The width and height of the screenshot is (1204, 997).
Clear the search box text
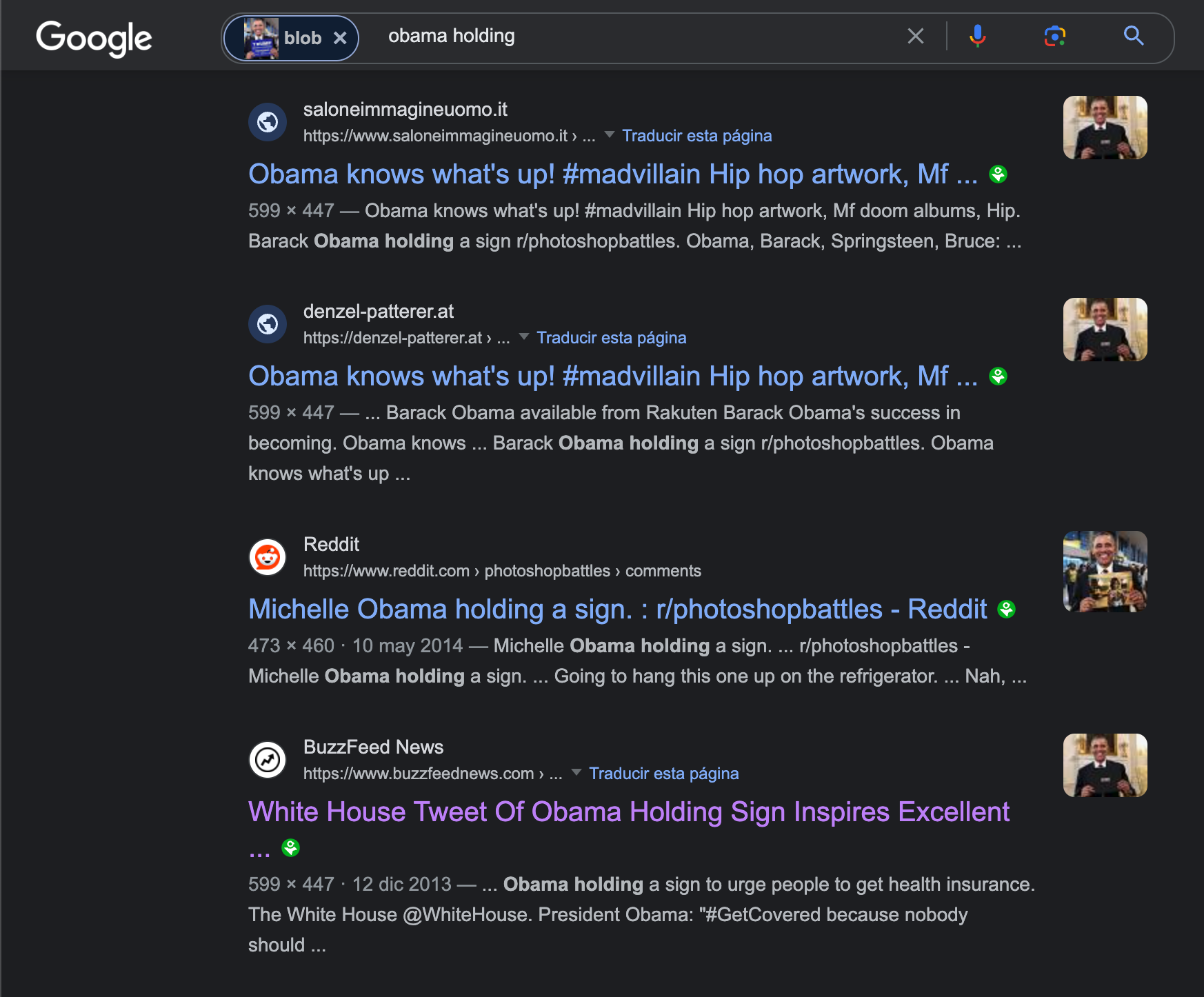(915, 36)
